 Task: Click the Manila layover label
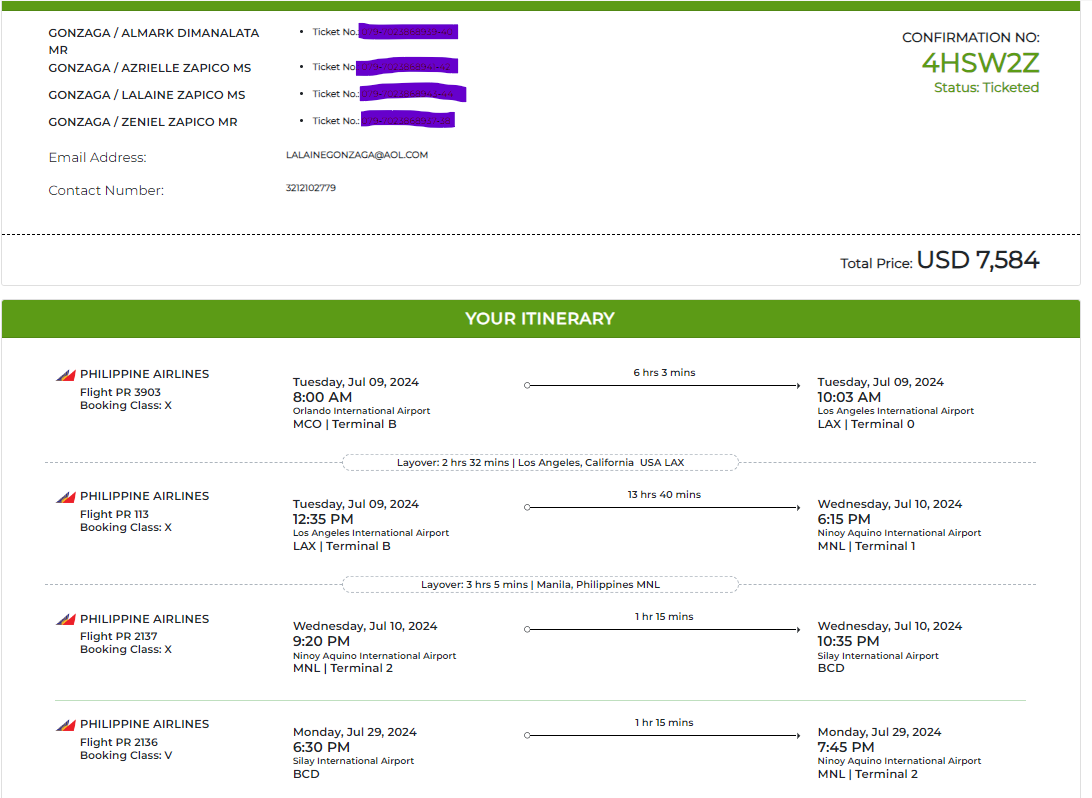tap(540, 585)
